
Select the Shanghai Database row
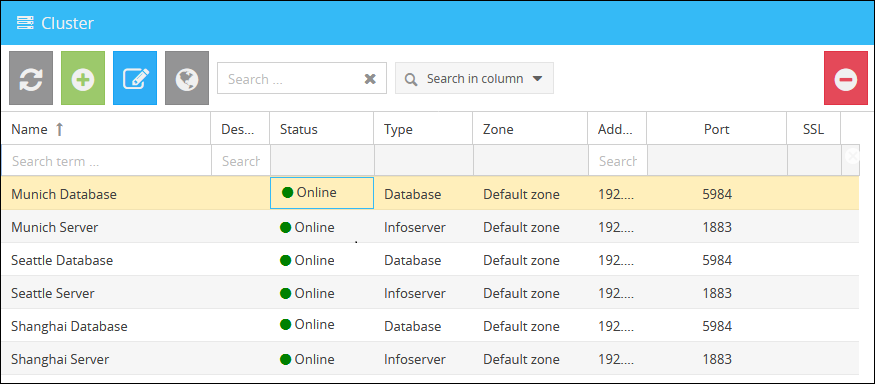[x=430, y=325]
